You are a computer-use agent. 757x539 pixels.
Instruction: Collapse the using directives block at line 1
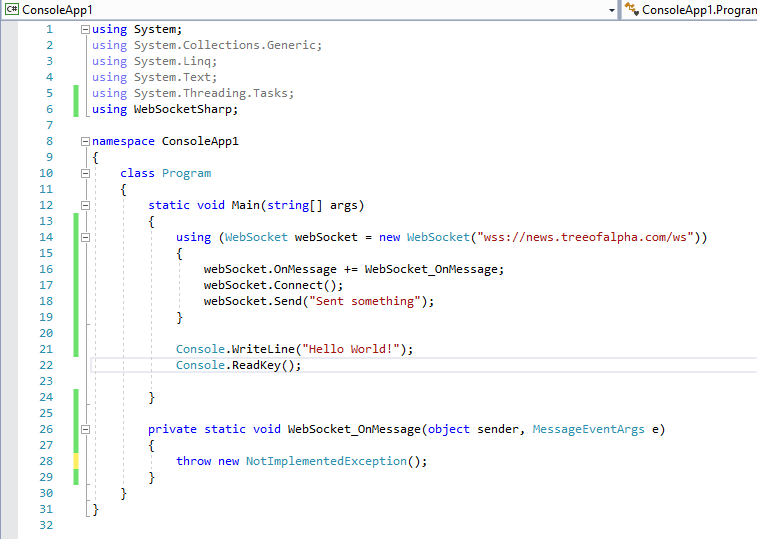(85, 29)
